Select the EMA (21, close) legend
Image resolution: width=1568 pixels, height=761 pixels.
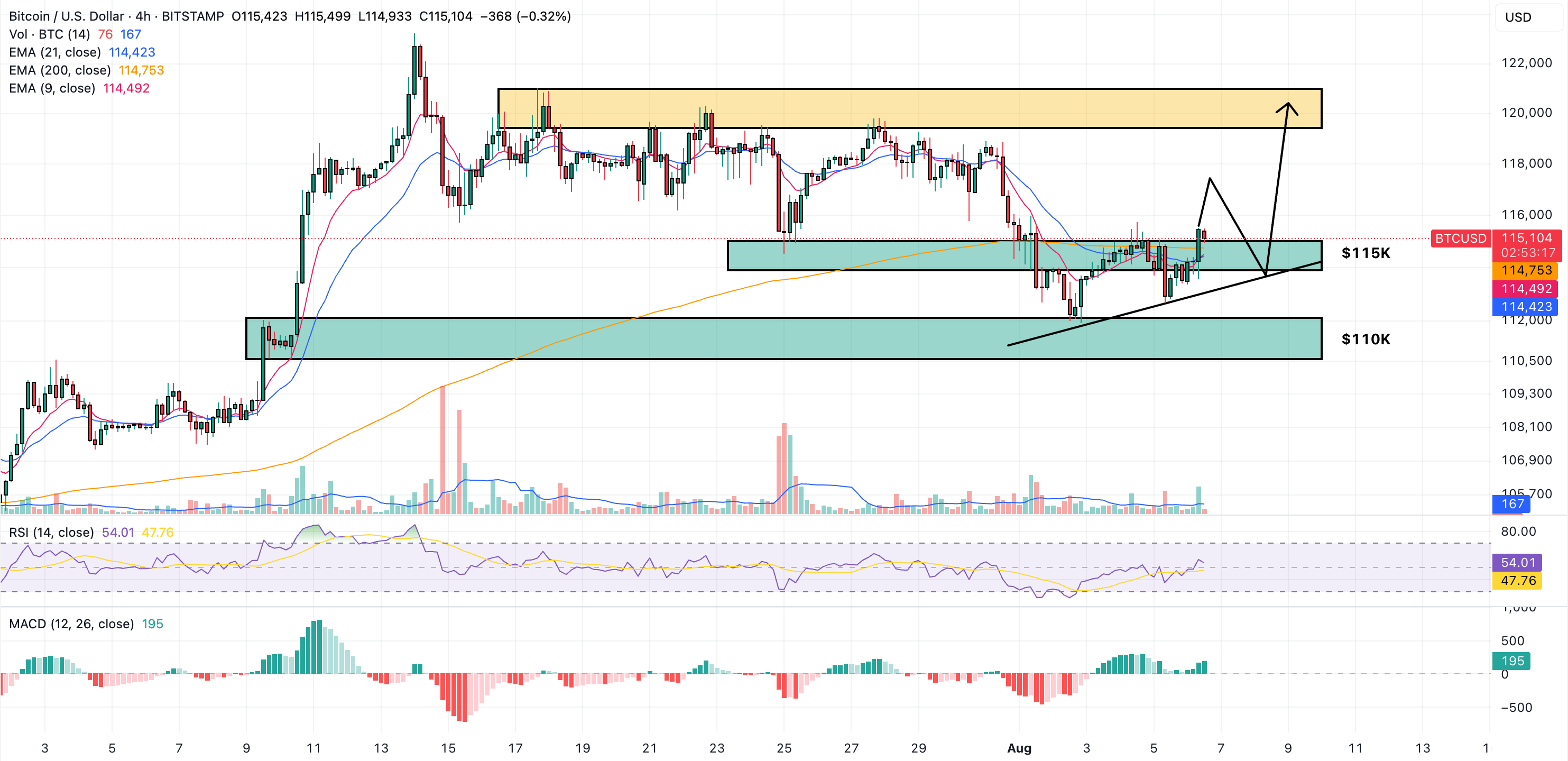[x=55, y=52]
